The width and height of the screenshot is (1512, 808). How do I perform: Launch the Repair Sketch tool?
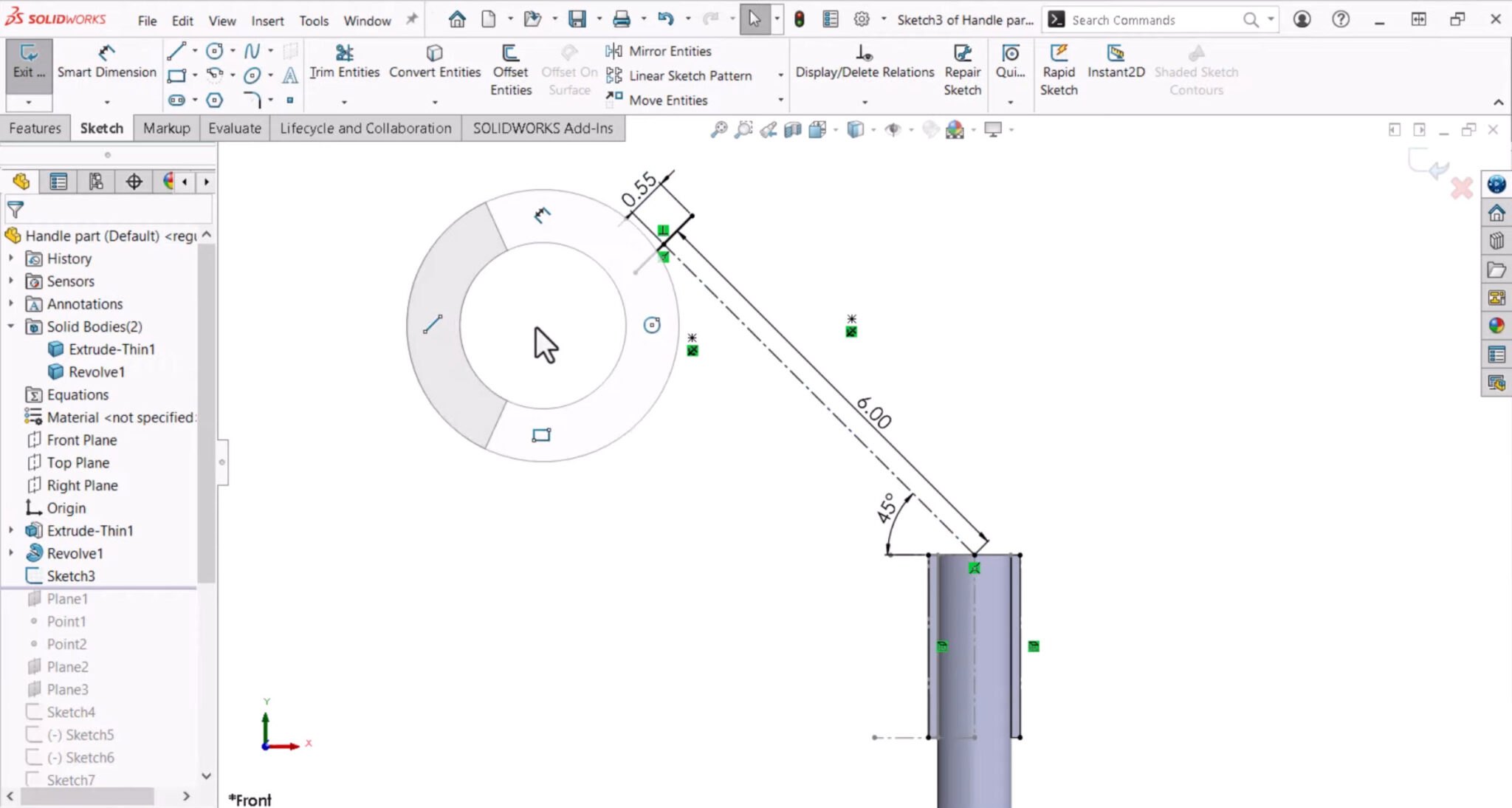[963, 70]
